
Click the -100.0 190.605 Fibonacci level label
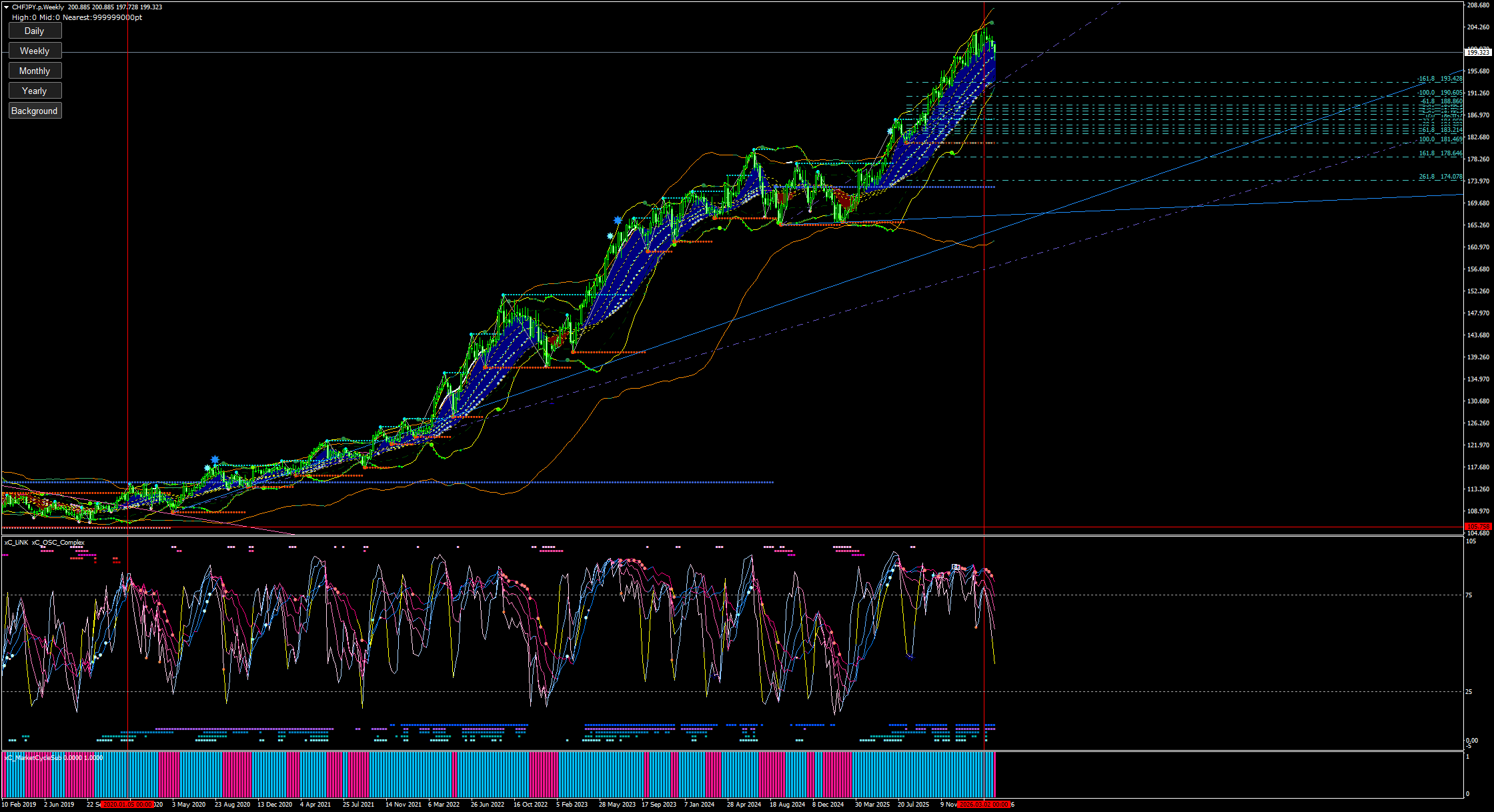tap(1440, 93)
